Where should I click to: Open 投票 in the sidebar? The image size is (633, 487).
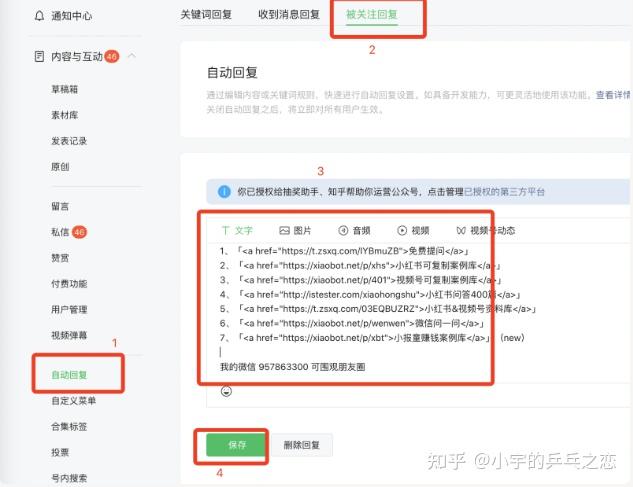click(x=60, y=452)
